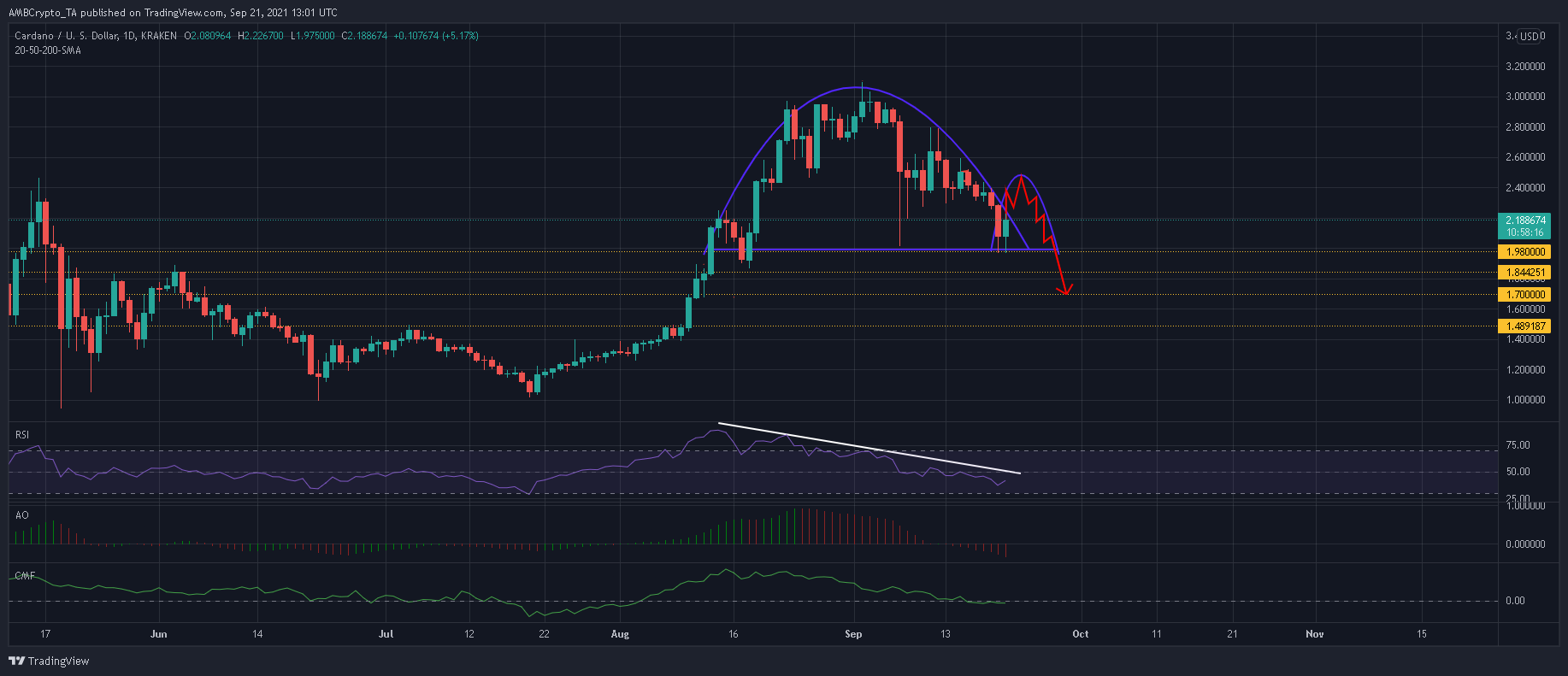Click the high value H2.226700

[262, 36]
